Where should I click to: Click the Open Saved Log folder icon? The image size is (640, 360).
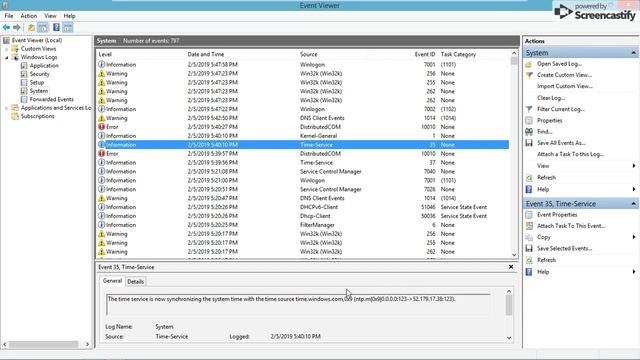(x=529, y=64)
